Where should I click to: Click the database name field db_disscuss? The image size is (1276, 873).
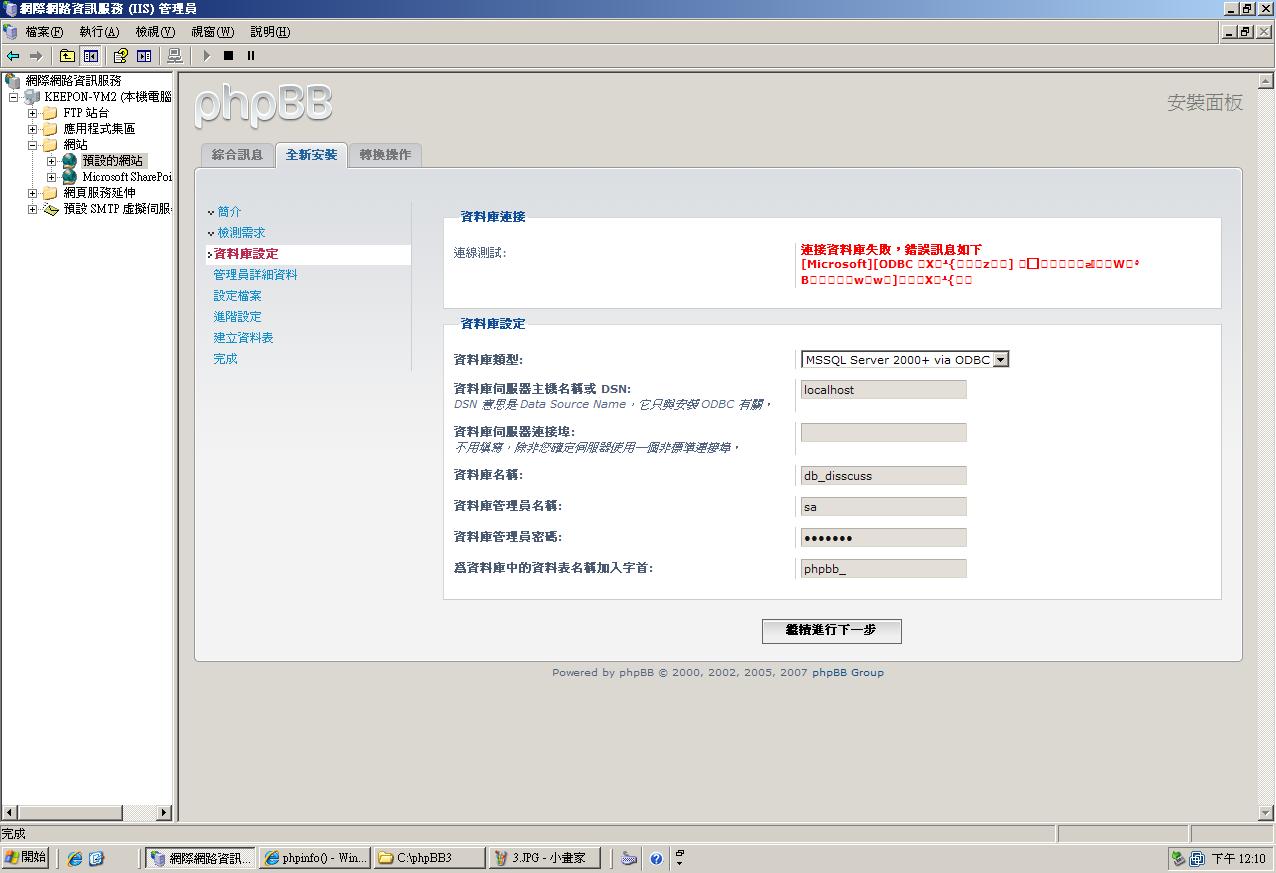pos(883,476)
